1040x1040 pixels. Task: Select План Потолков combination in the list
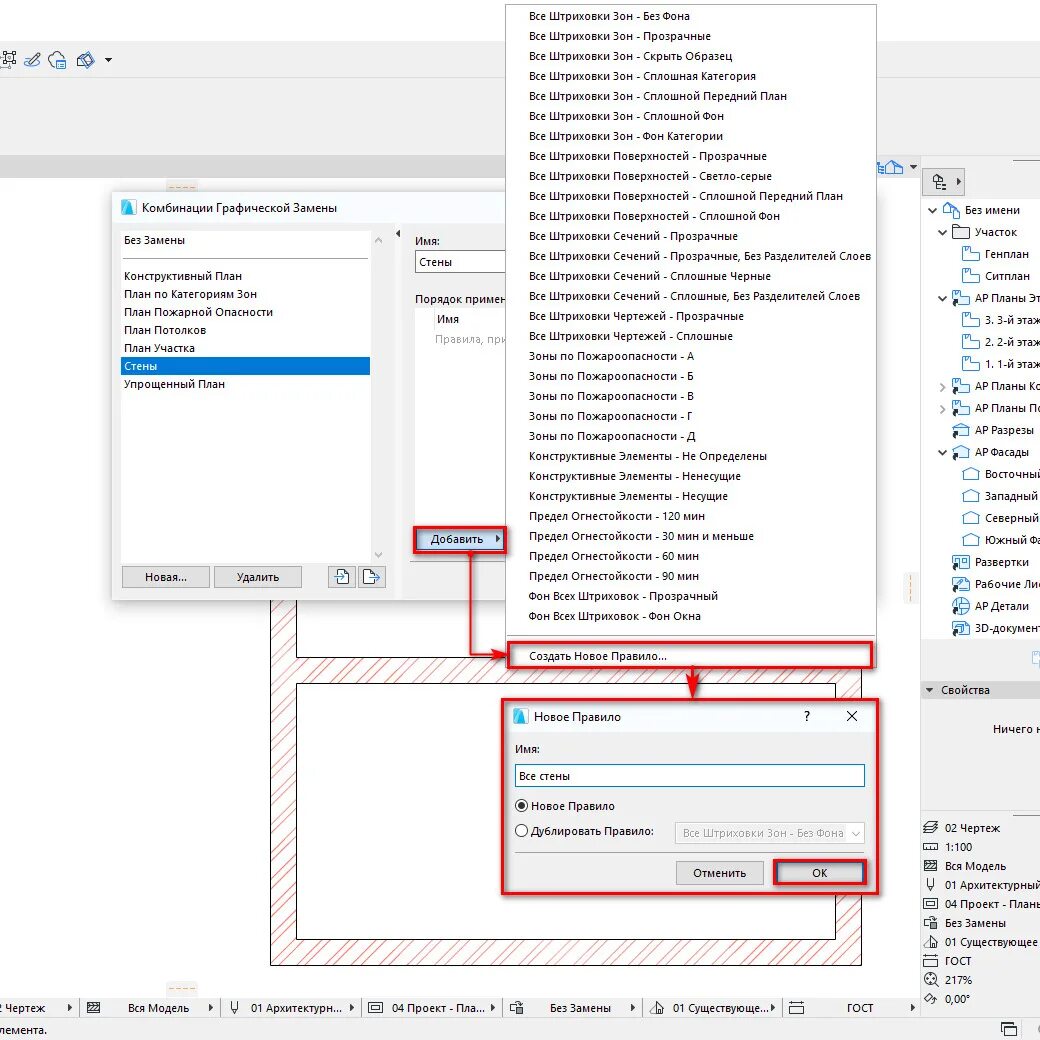click(245, 330)
